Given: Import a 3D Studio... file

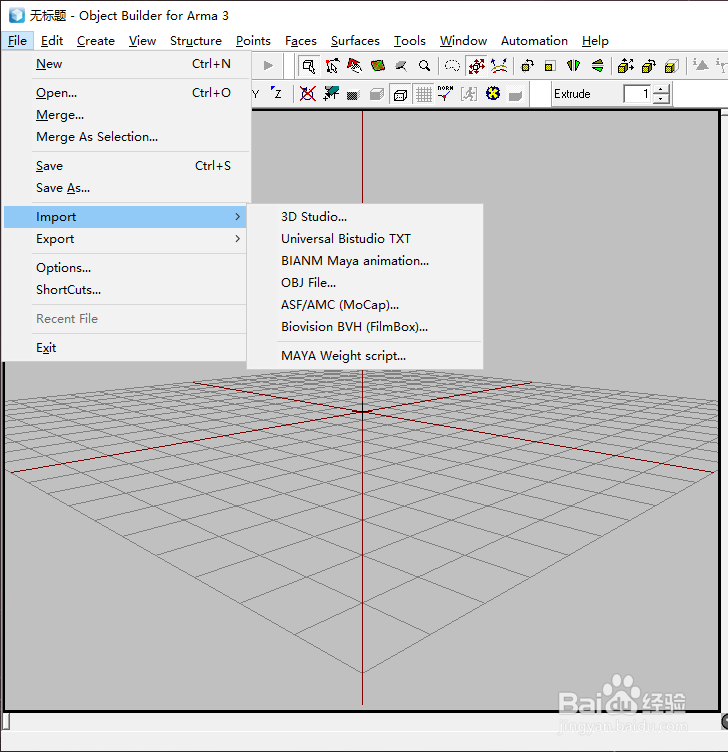Looking at the screenshot, I should (365, 217).
